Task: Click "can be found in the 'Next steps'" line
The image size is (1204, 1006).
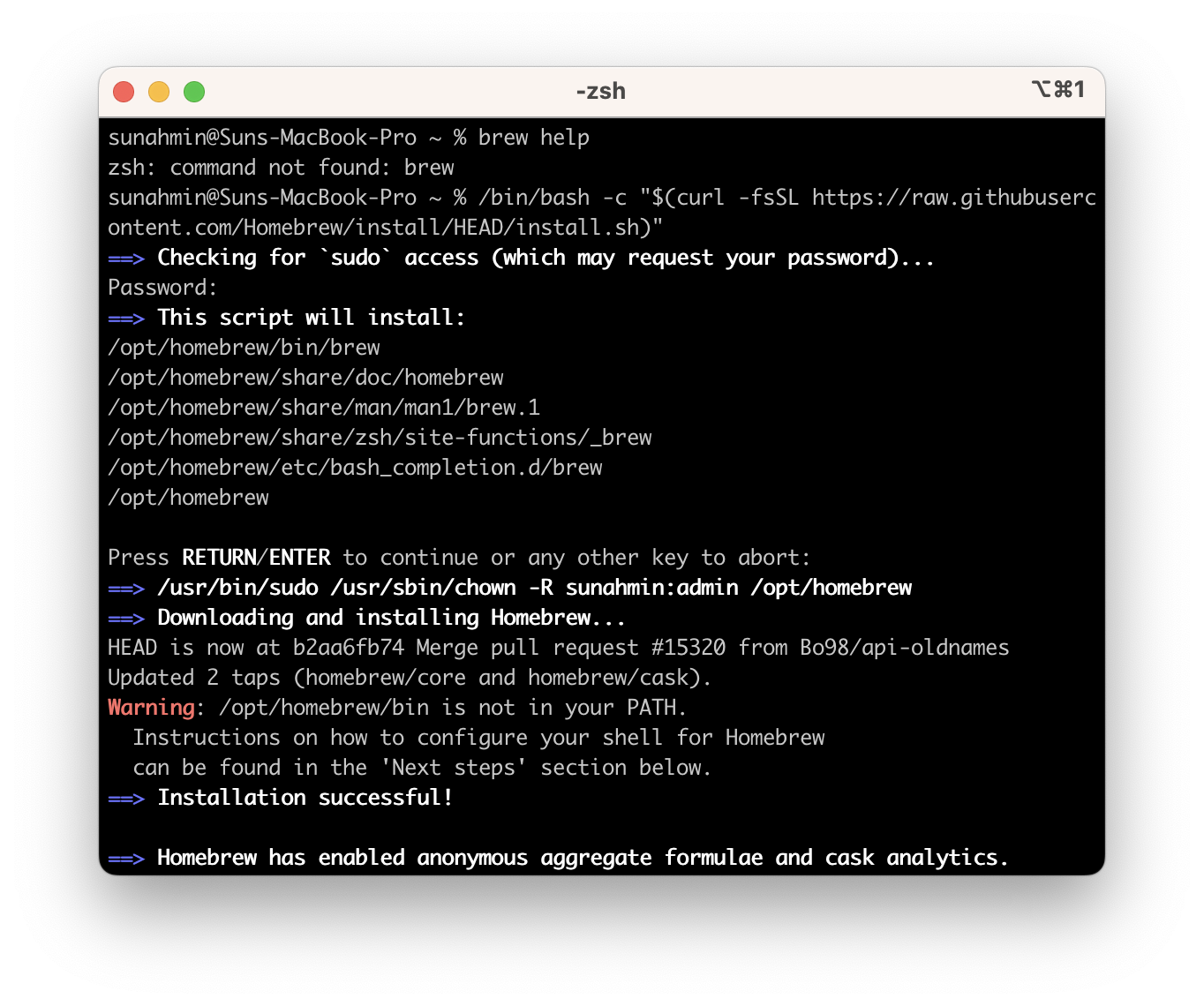Action: click(x=422, y=768)
